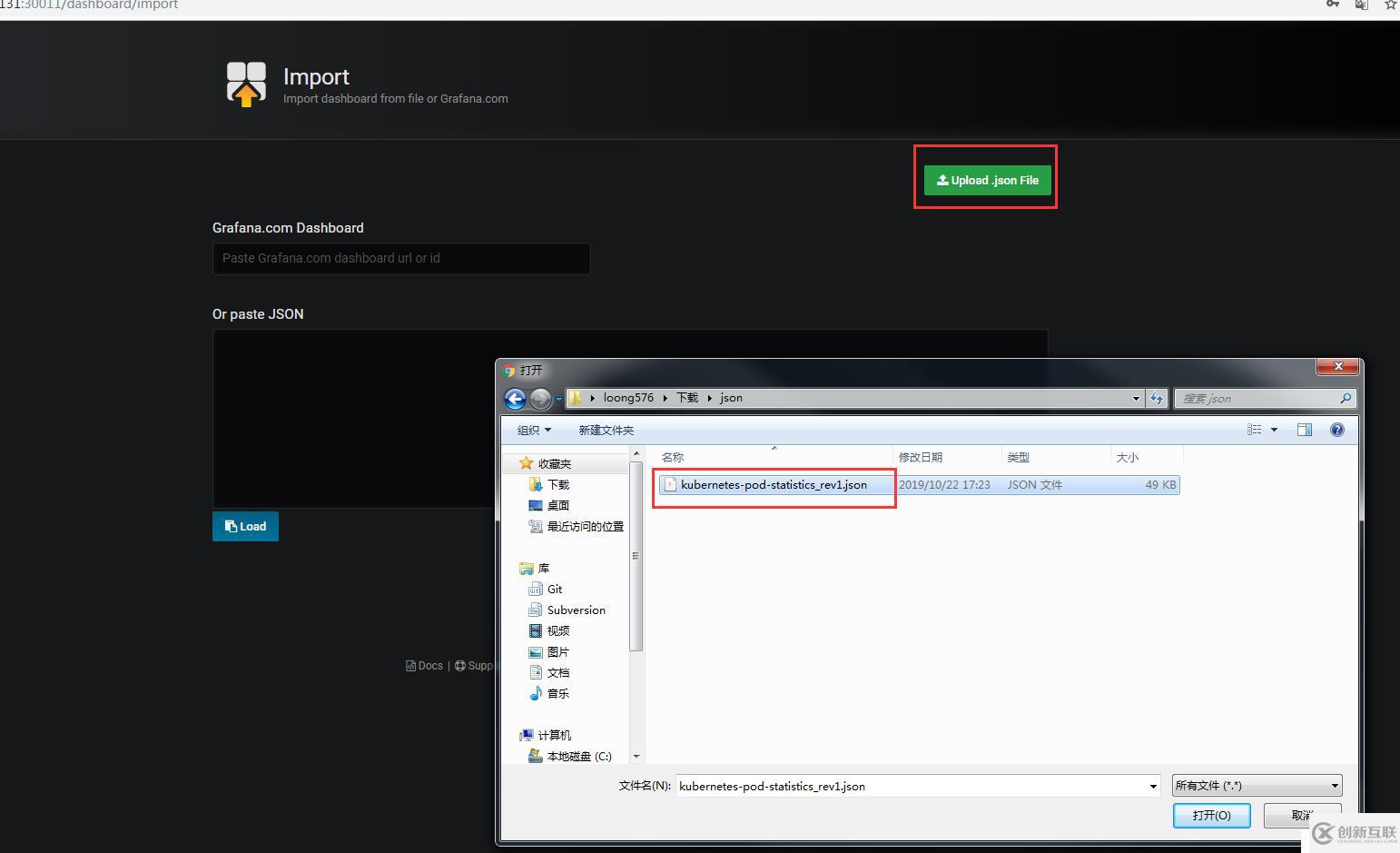Expand the file name combo box arrow
The image size is (1400, 853).
[1153, 786]
